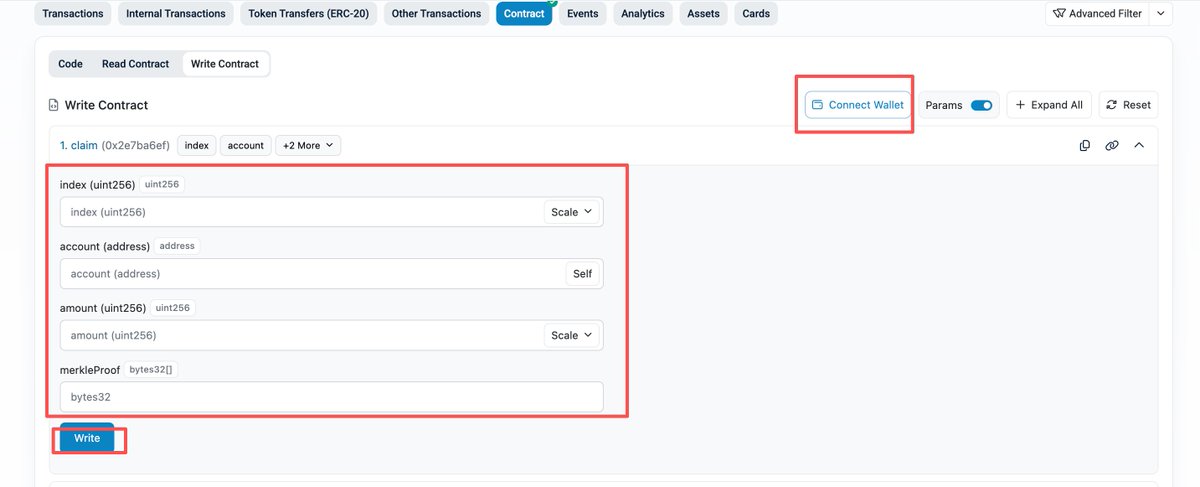Open the Analytics tab
1200x487 pixels.
click(643, 14)
